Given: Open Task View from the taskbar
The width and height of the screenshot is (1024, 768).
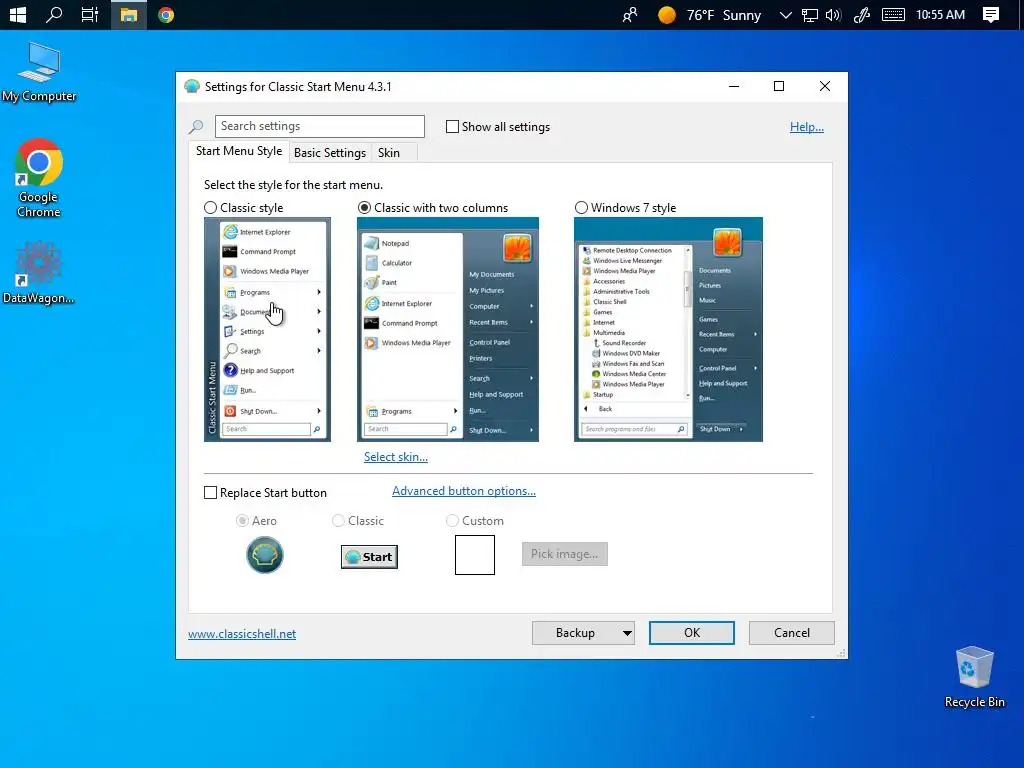Looking at the screenshot, I should coord(89,14).
